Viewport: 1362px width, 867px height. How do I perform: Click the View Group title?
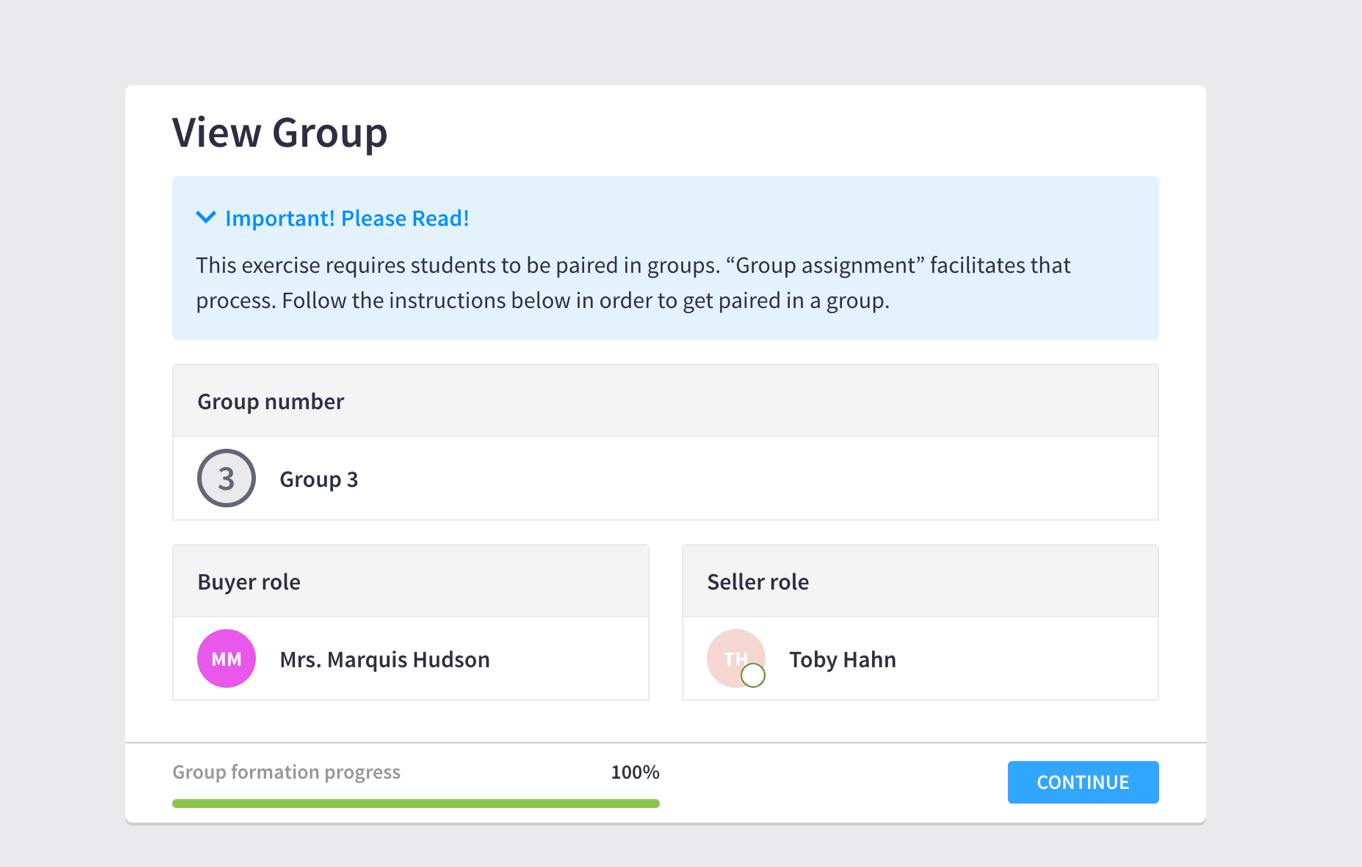(280, 133)
